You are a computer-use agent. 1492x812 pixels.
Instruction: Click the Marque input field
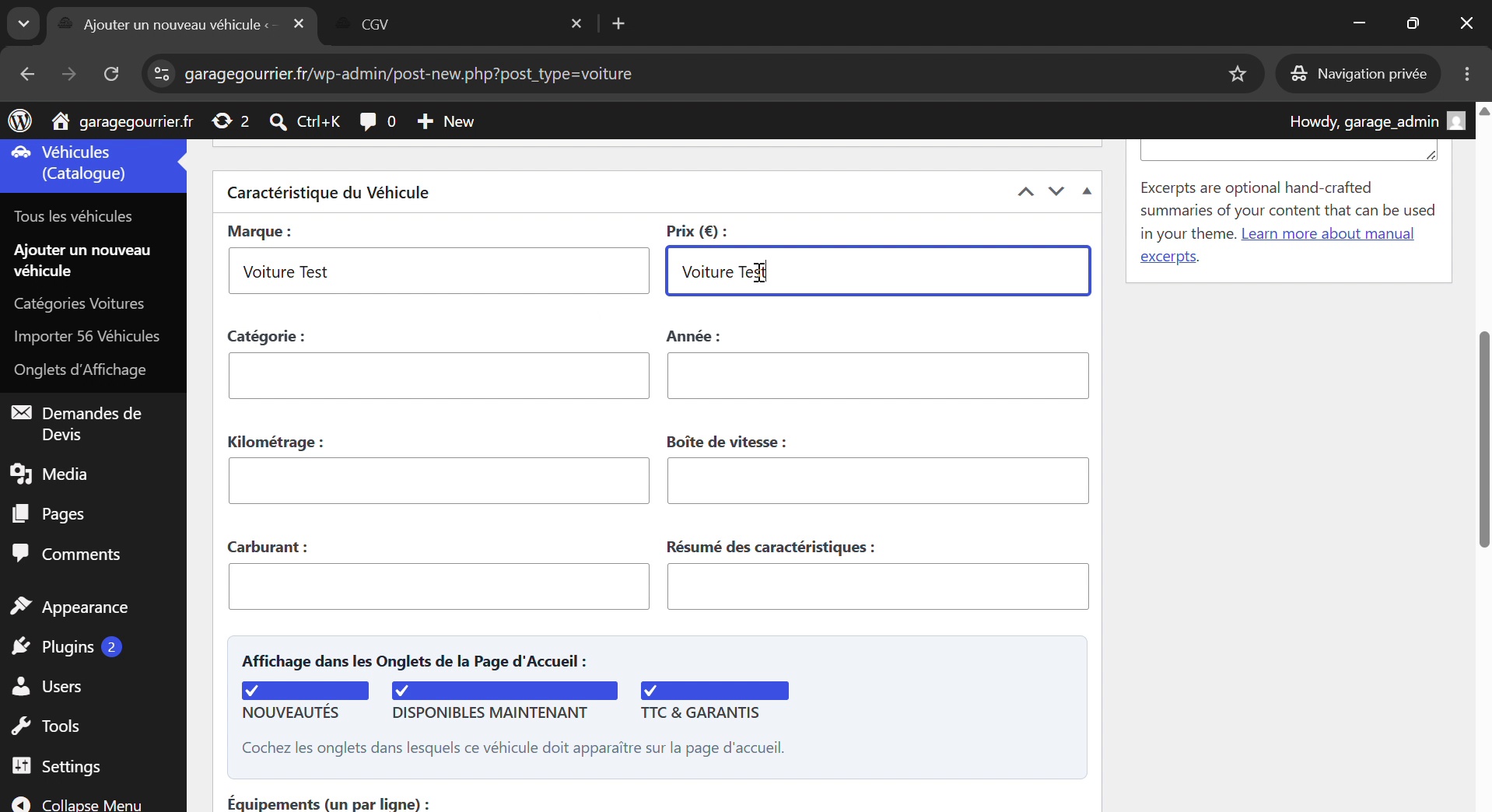pos(439,271)
